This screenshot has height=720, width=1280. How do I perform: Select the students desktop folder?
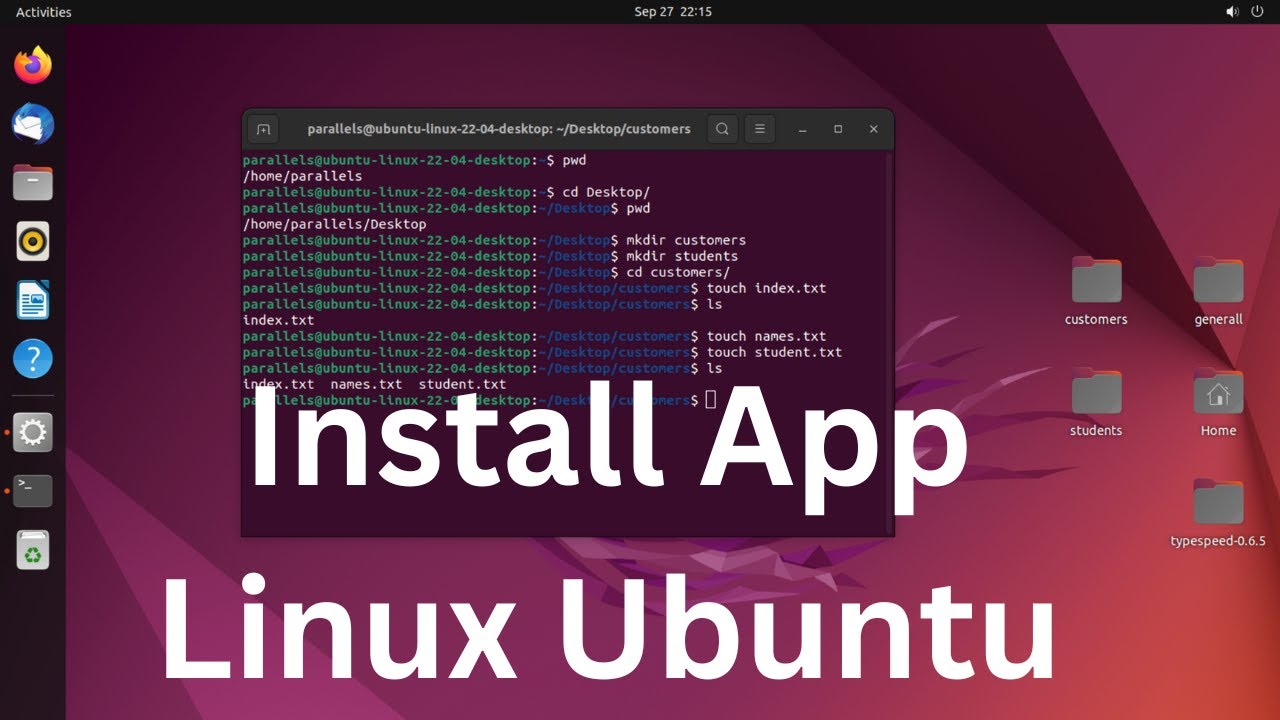[x=1096, y=402]
